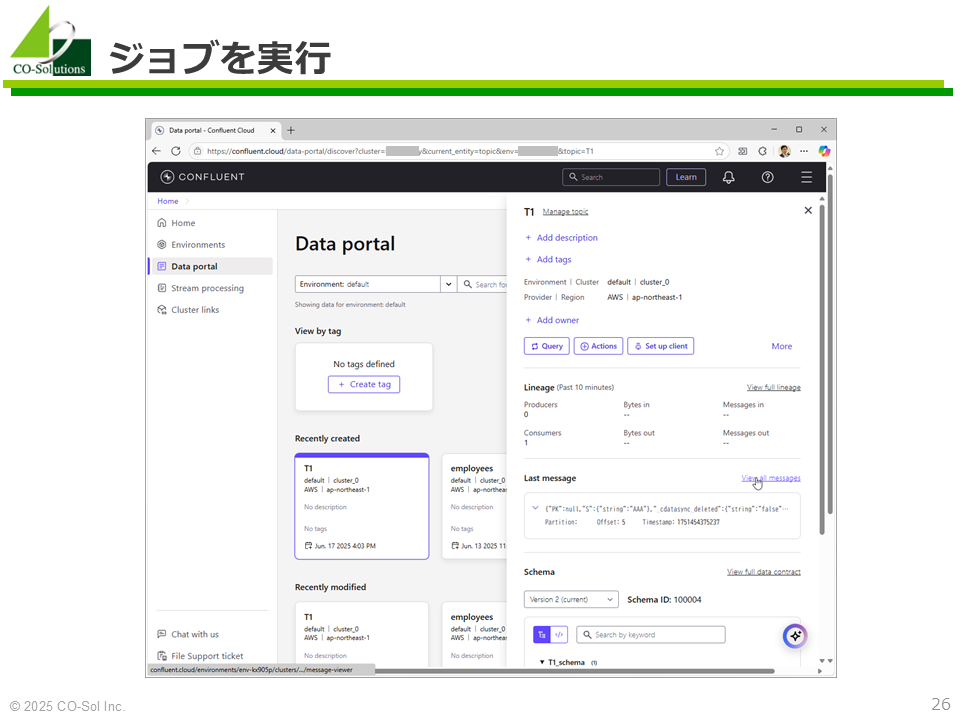Open View full data contract link
Image resolution: width=960 pixels, height=720 pixels.
pos(763,572)
